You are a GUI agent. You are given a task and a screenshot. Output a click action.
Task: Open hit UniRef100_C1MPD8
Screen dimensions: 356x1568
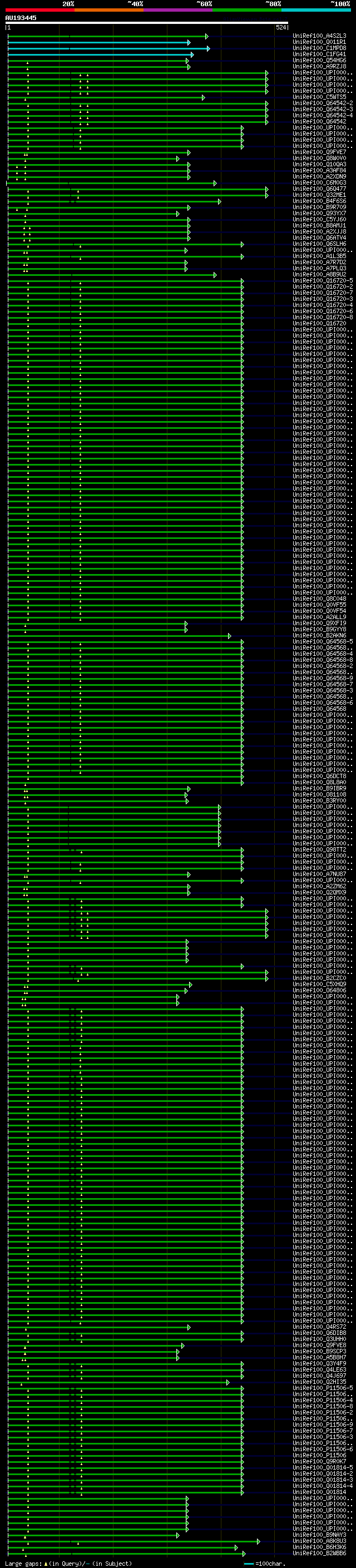click(x=319, y=48)
